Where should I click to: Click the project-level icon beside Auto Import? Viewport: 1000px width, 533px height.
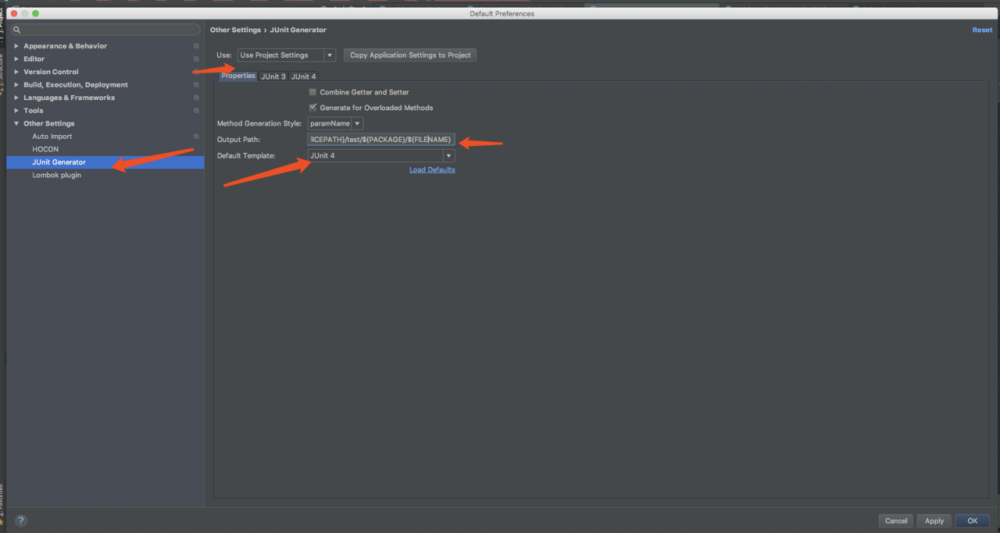[196, 136]
